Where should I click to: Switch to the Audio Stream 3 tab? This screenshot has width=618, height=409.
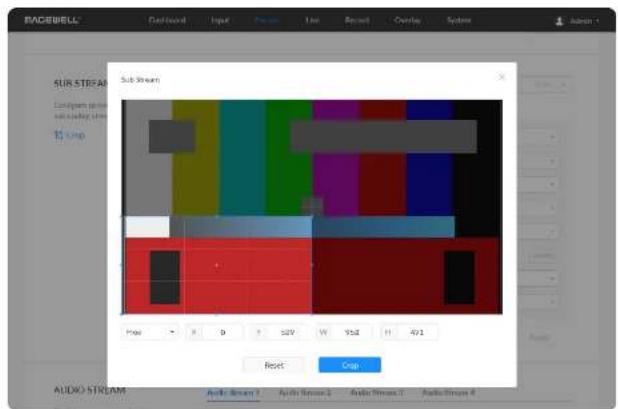[377, 392]
